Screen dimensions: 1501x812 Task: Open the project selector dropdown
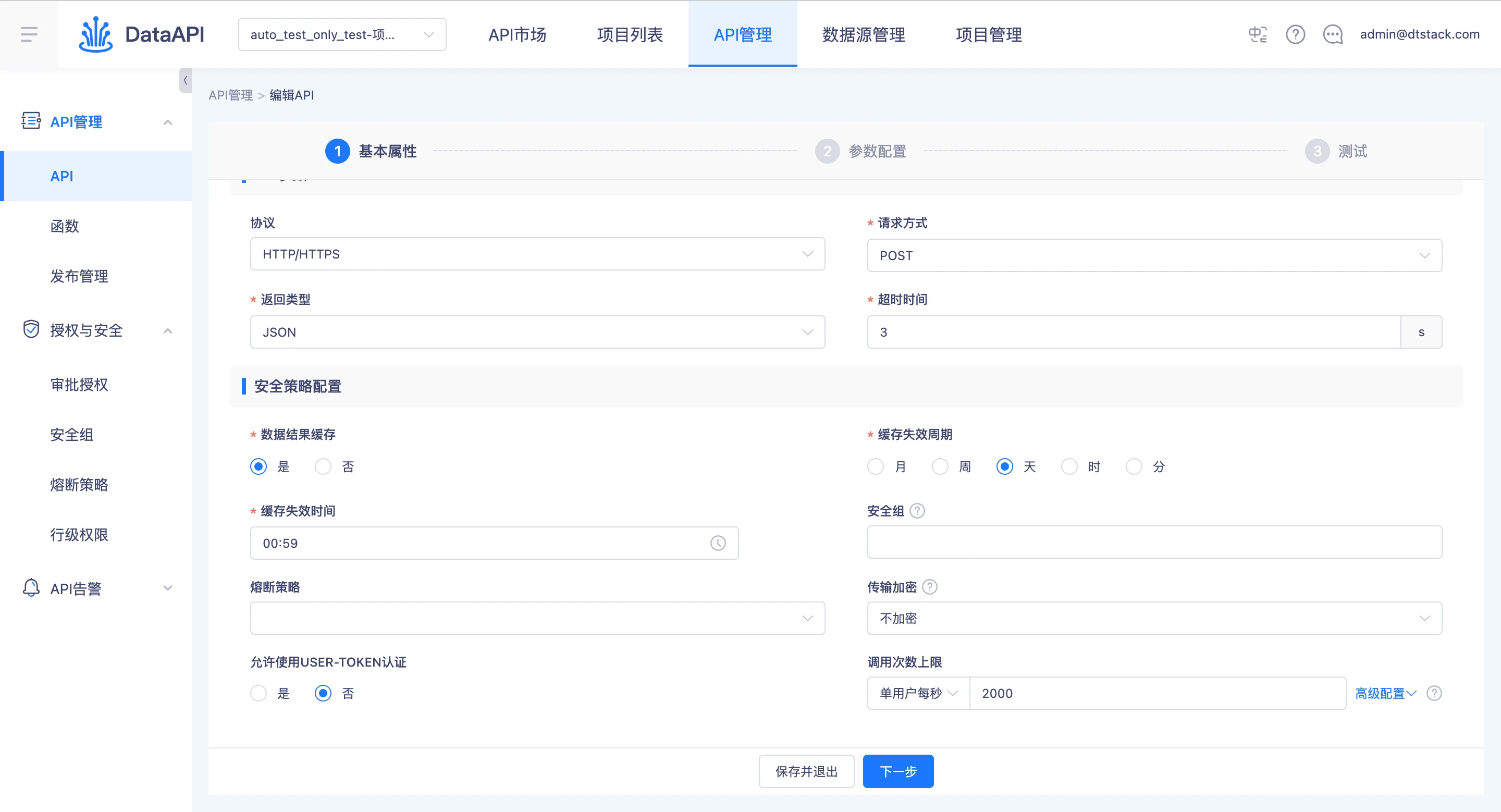342,34
